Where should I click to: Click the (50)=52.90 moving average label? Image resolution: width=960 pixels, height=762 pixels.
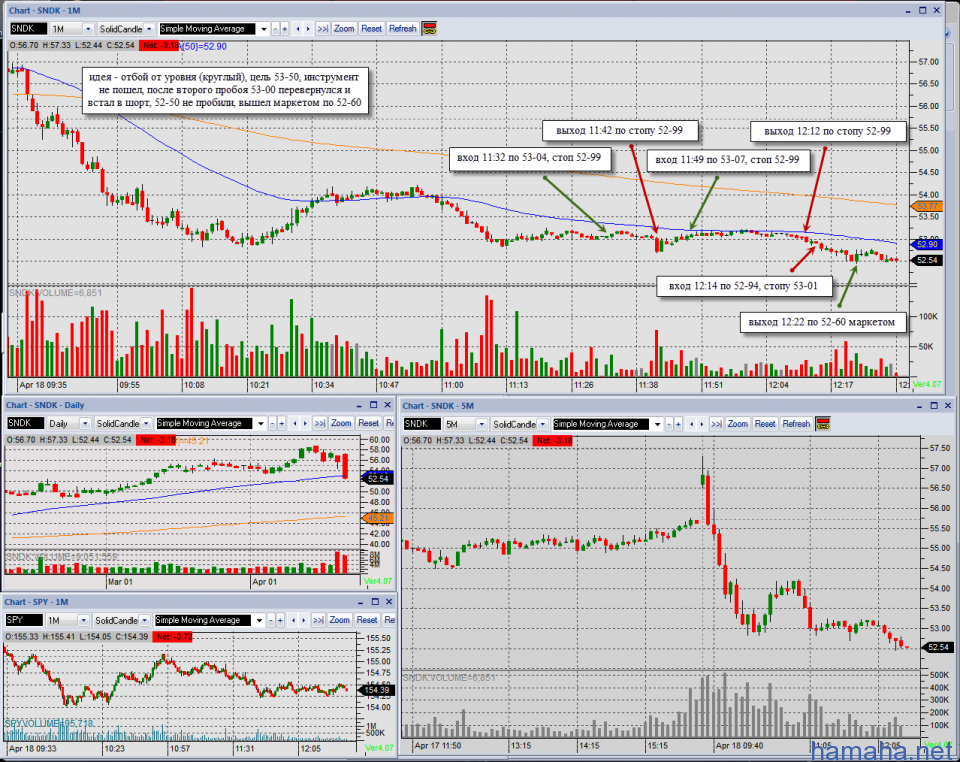[x=204, y=47]
